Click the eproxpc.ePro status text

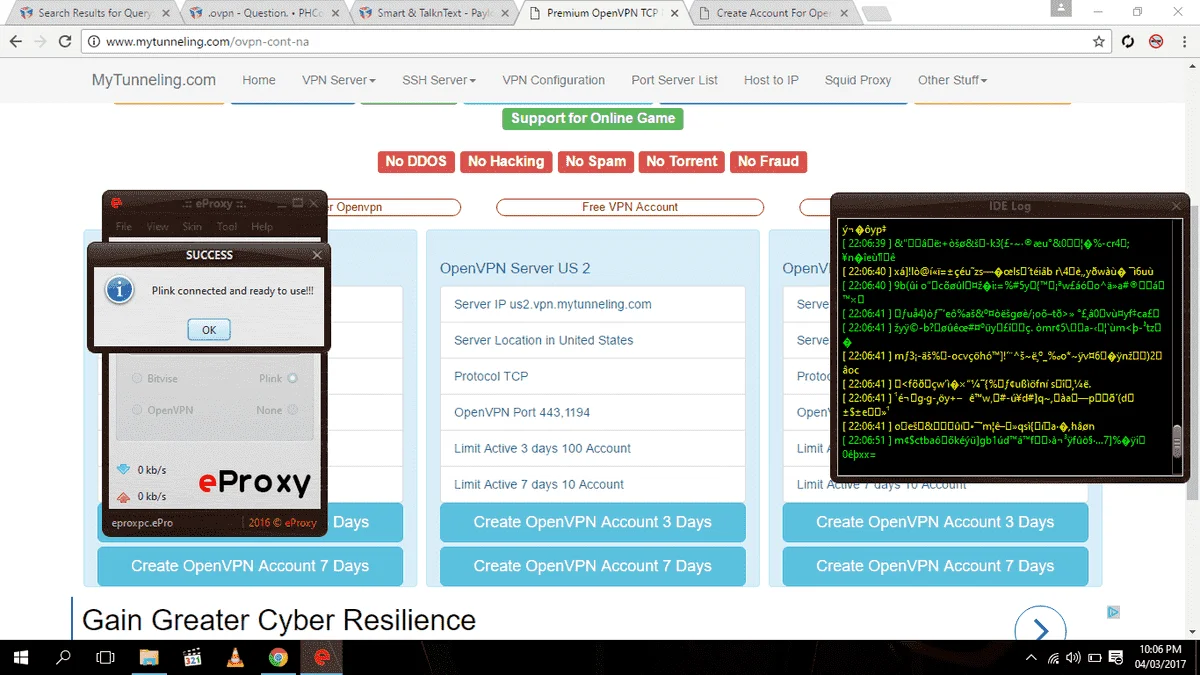(x=144, y=522)
